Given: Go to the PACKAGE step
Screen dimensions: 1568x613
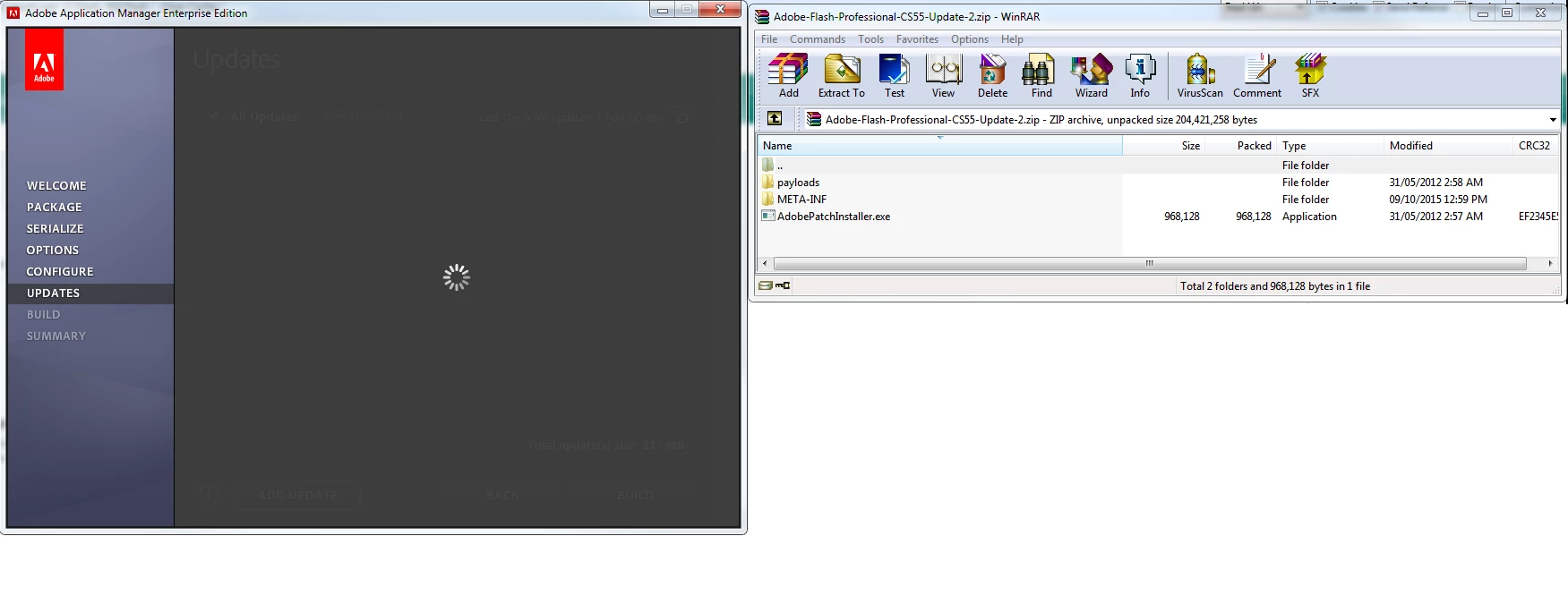Looking at the screenshot, I should click(x=54, y=207).
